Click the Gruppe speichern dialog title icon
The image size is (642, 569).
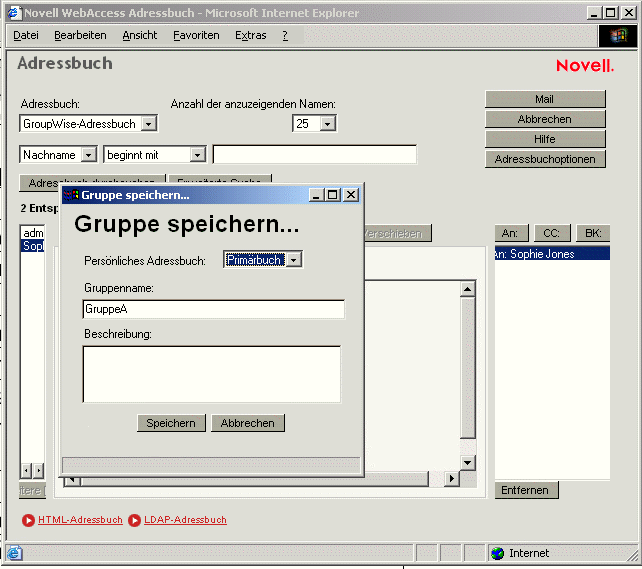point(71,195)
